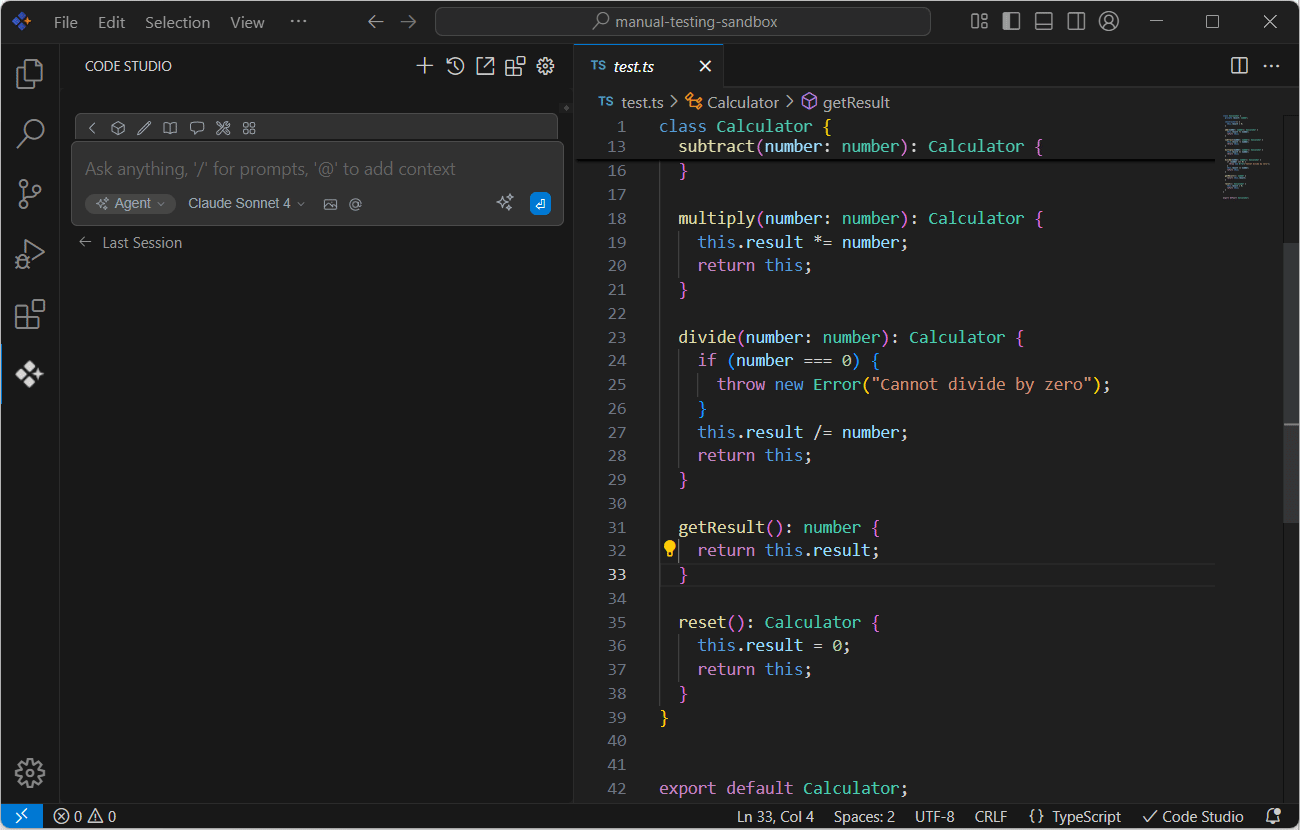Click the cube icon in chat toolbar
Screen dimensions: 1300x830
pos(118,128)
